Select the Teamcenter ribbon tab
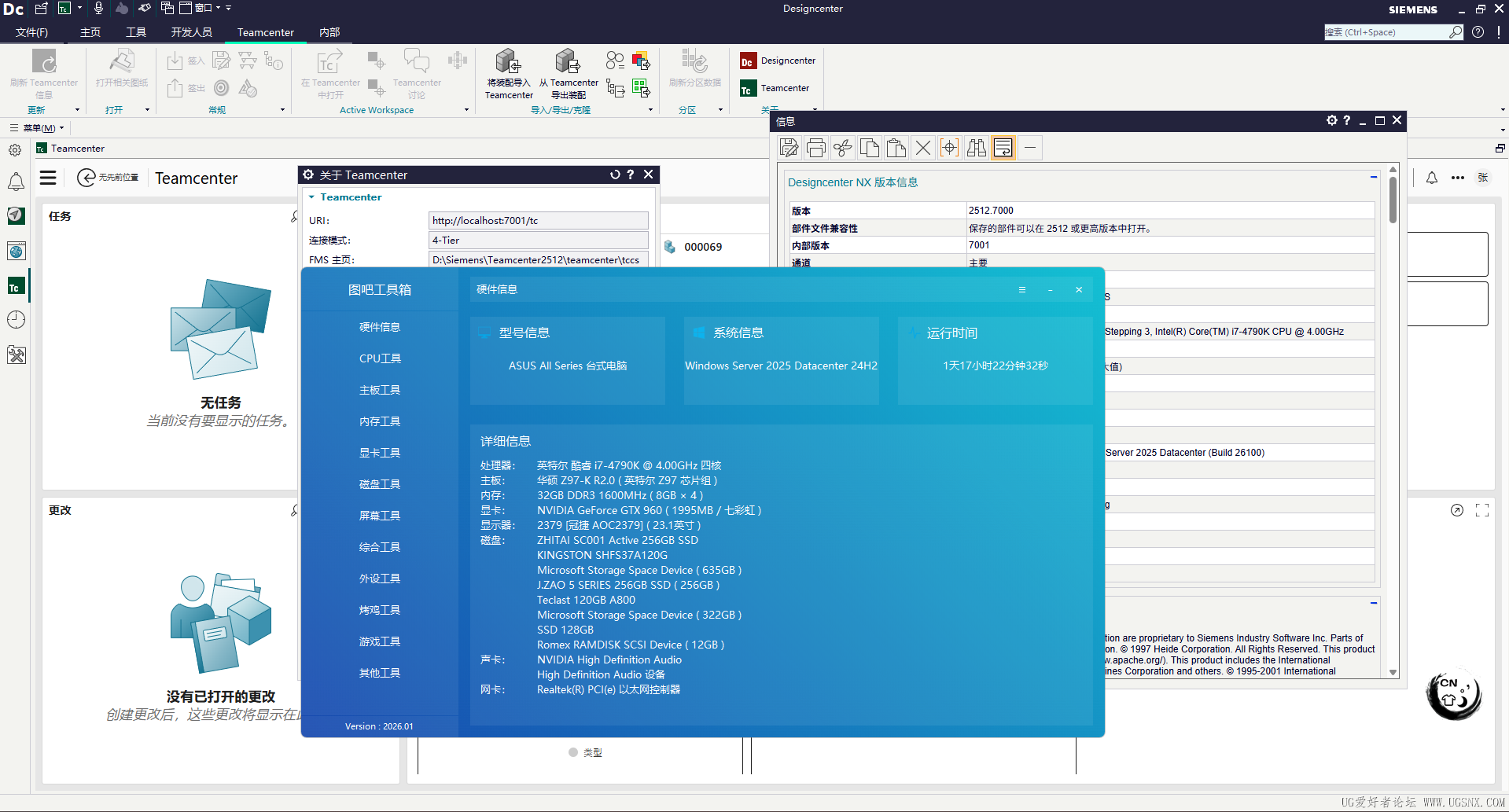 (x=266, y=32)
